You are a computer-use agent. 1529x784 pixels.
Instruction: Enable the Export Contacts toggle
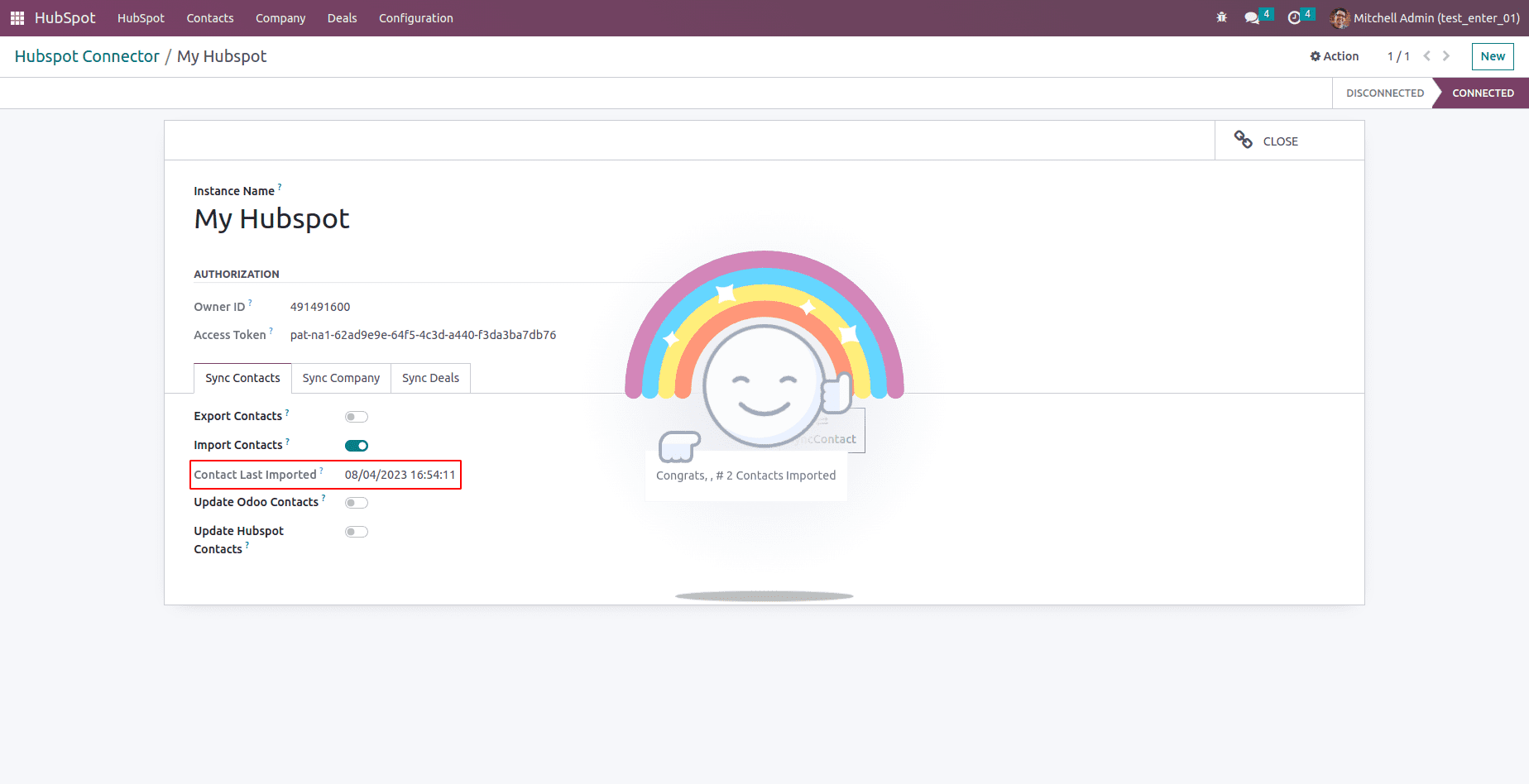[x=357, y=417]
